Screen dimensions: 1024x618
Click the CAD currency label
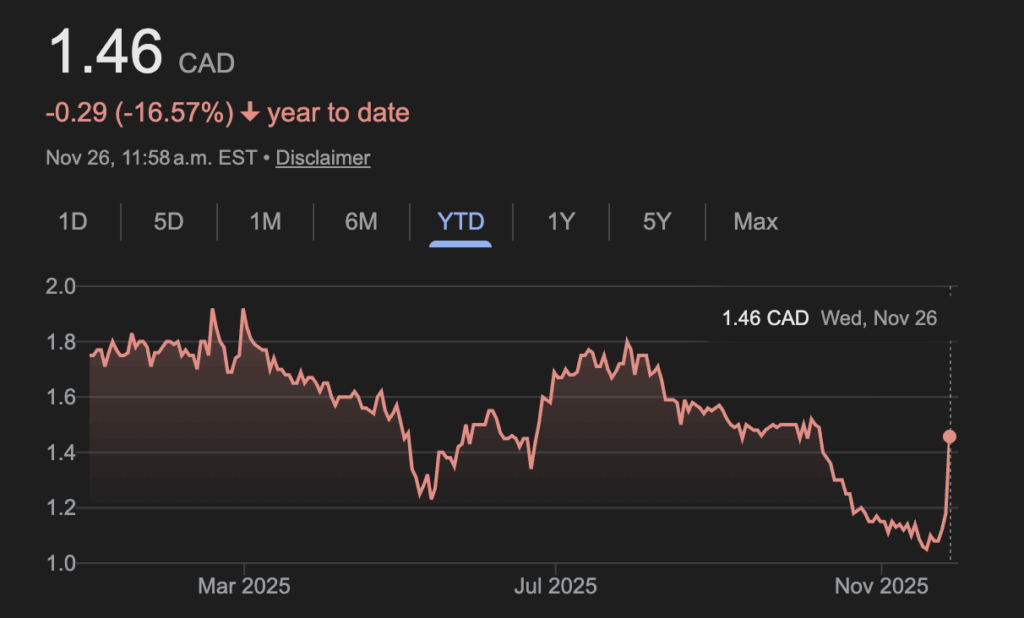206,64
